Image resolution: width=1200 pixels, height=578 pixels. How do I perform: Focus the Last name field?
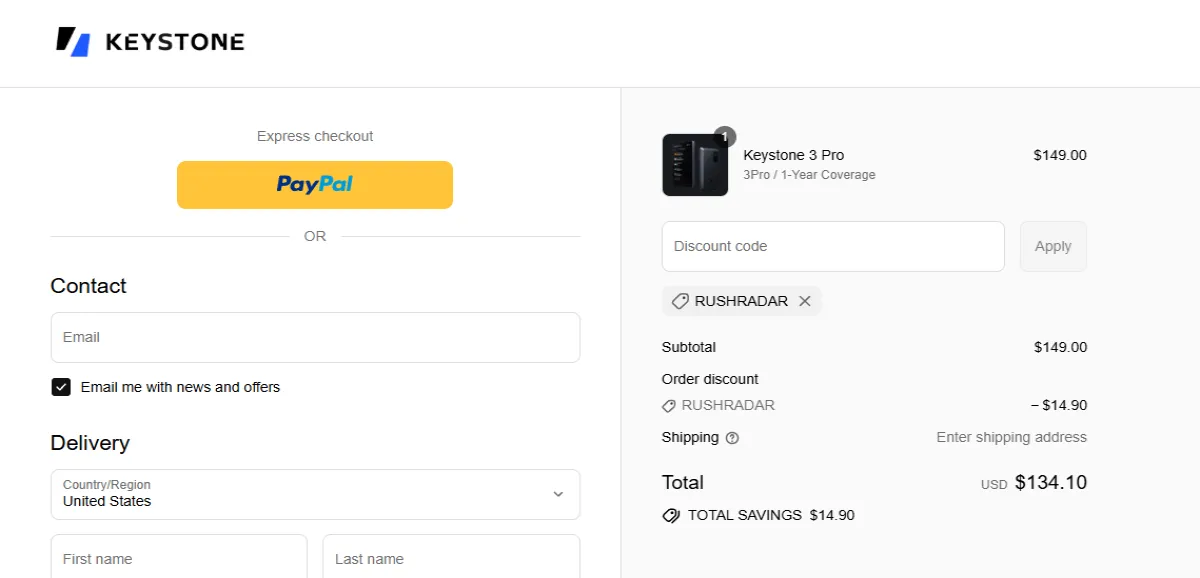(x=451, y=559)
